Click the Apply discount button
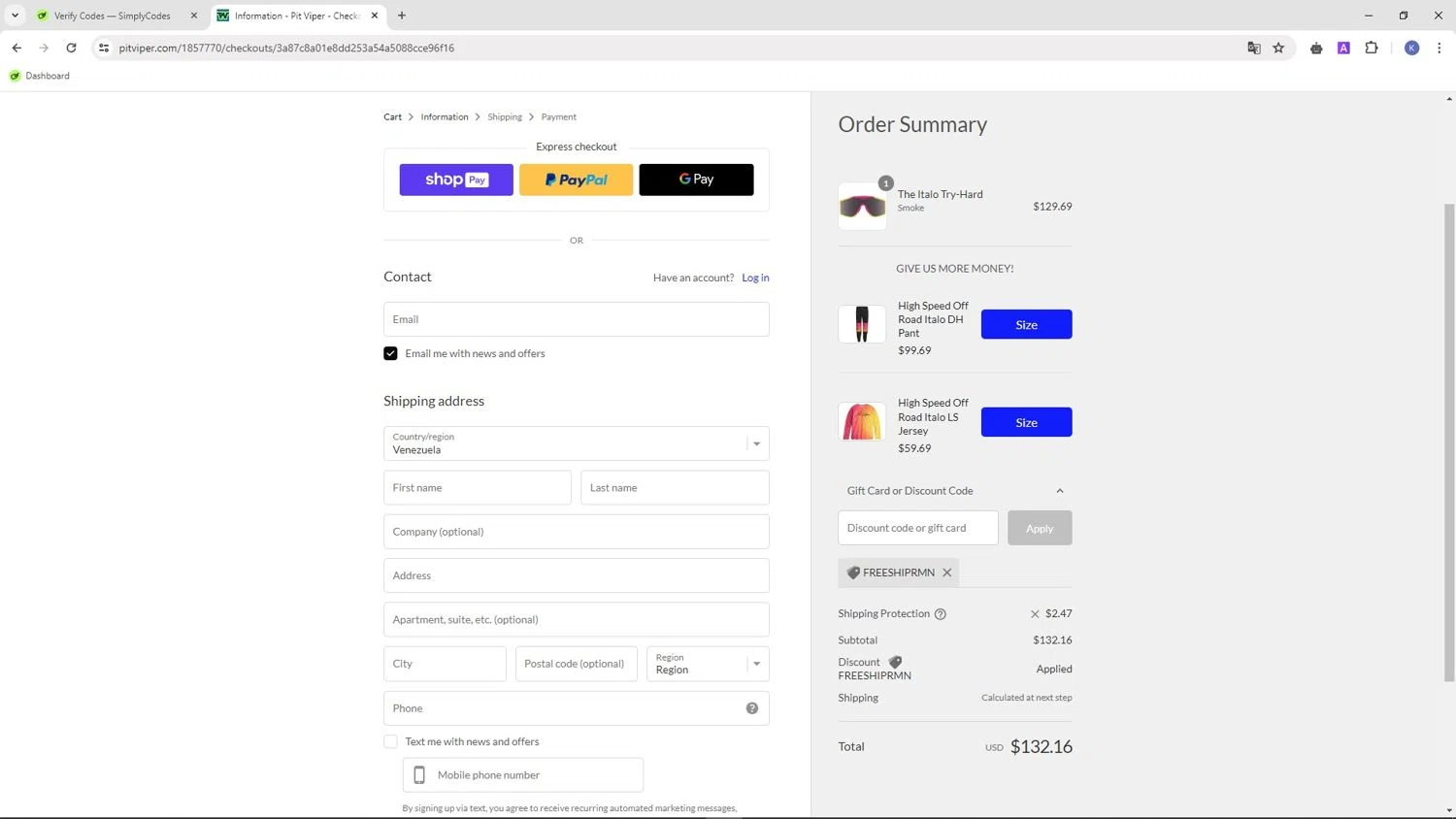This screenshot has width=1456, height=819. point(1040,528)
